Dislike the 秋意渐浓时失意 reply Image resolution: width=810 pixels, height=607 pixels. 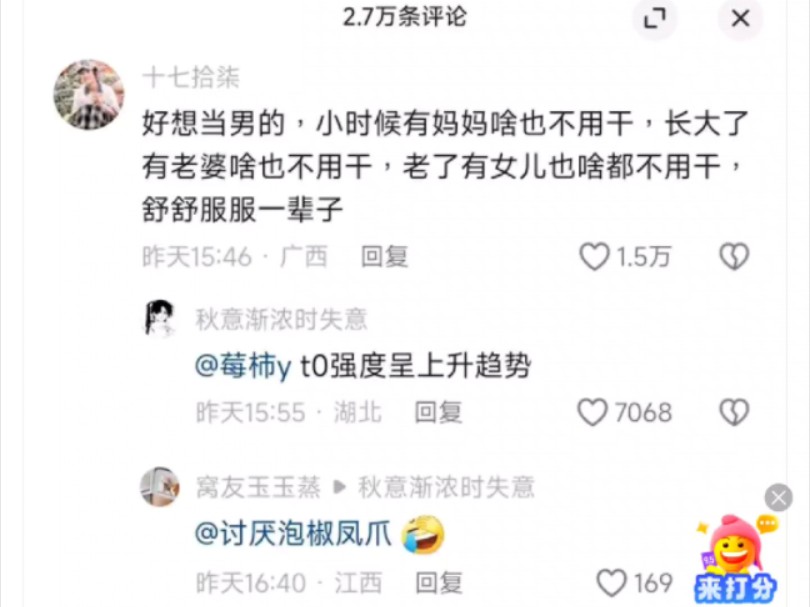pos(734,412)
